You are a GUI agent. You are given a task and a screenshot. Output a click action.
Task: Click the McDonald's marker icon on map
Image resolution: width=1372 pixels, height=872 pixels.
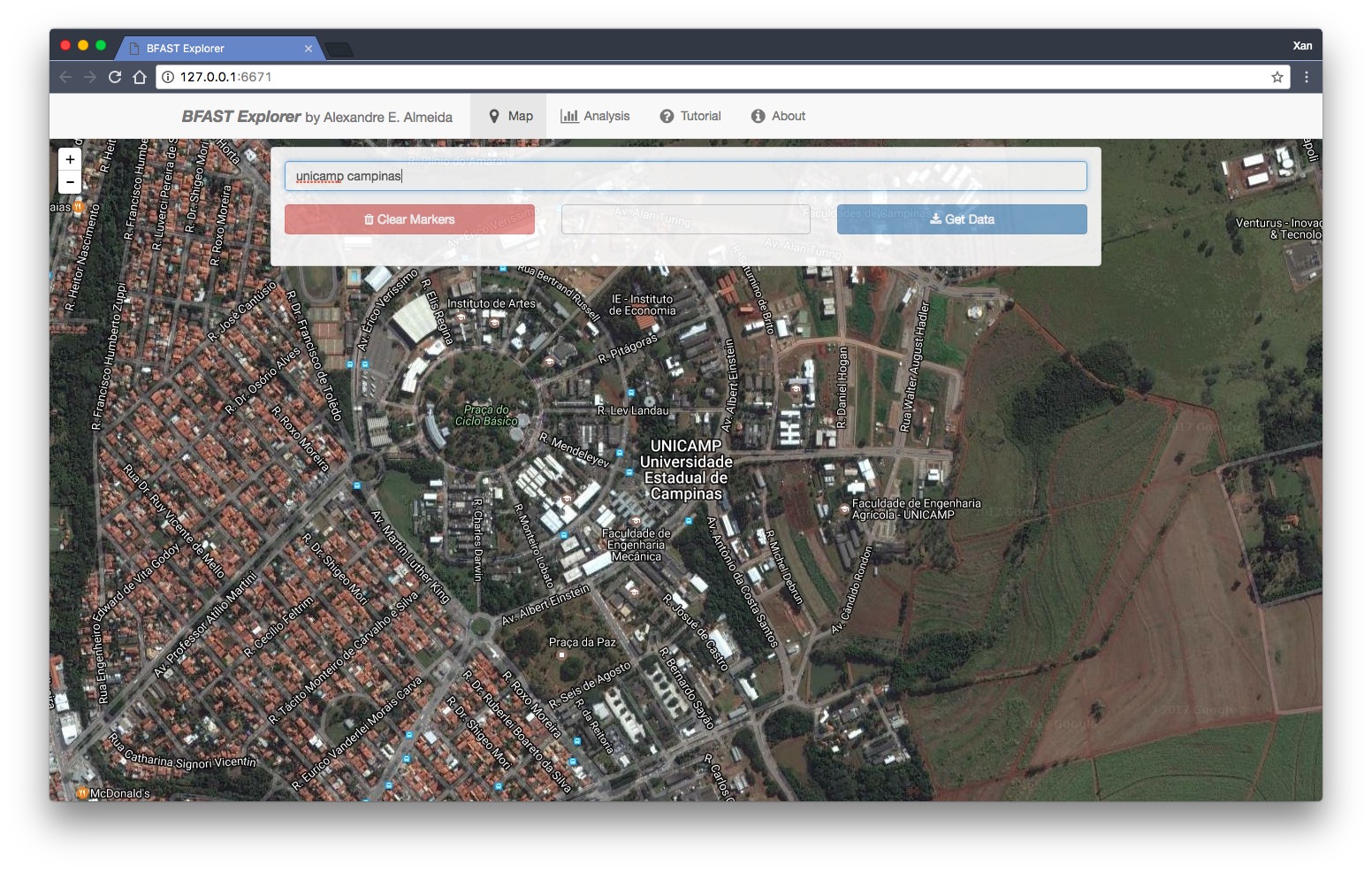click(x=82, y=793)
